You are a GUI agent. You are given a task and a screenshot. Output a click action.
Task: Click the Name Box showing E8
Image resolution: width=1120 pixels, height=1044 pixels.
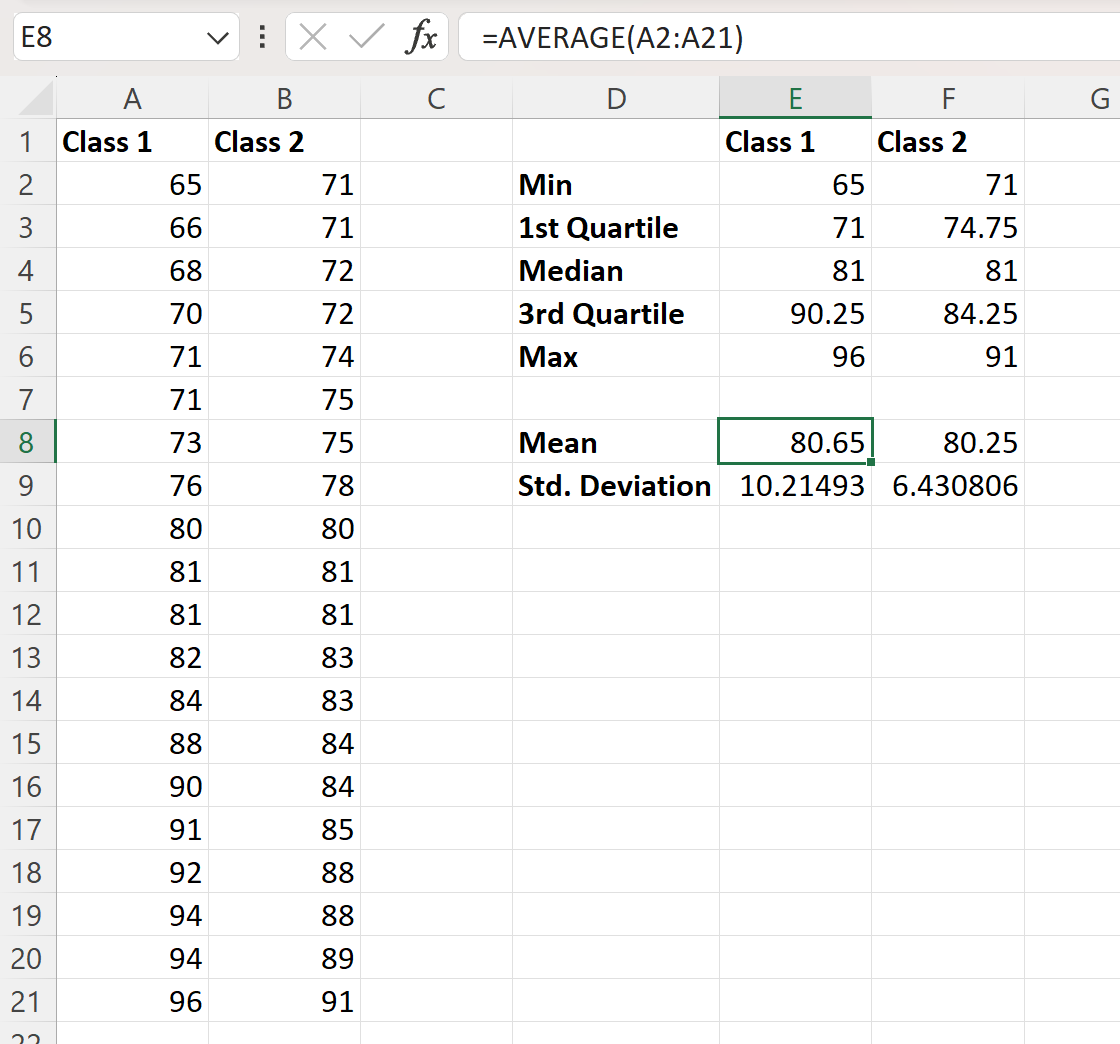pos(110,38)
